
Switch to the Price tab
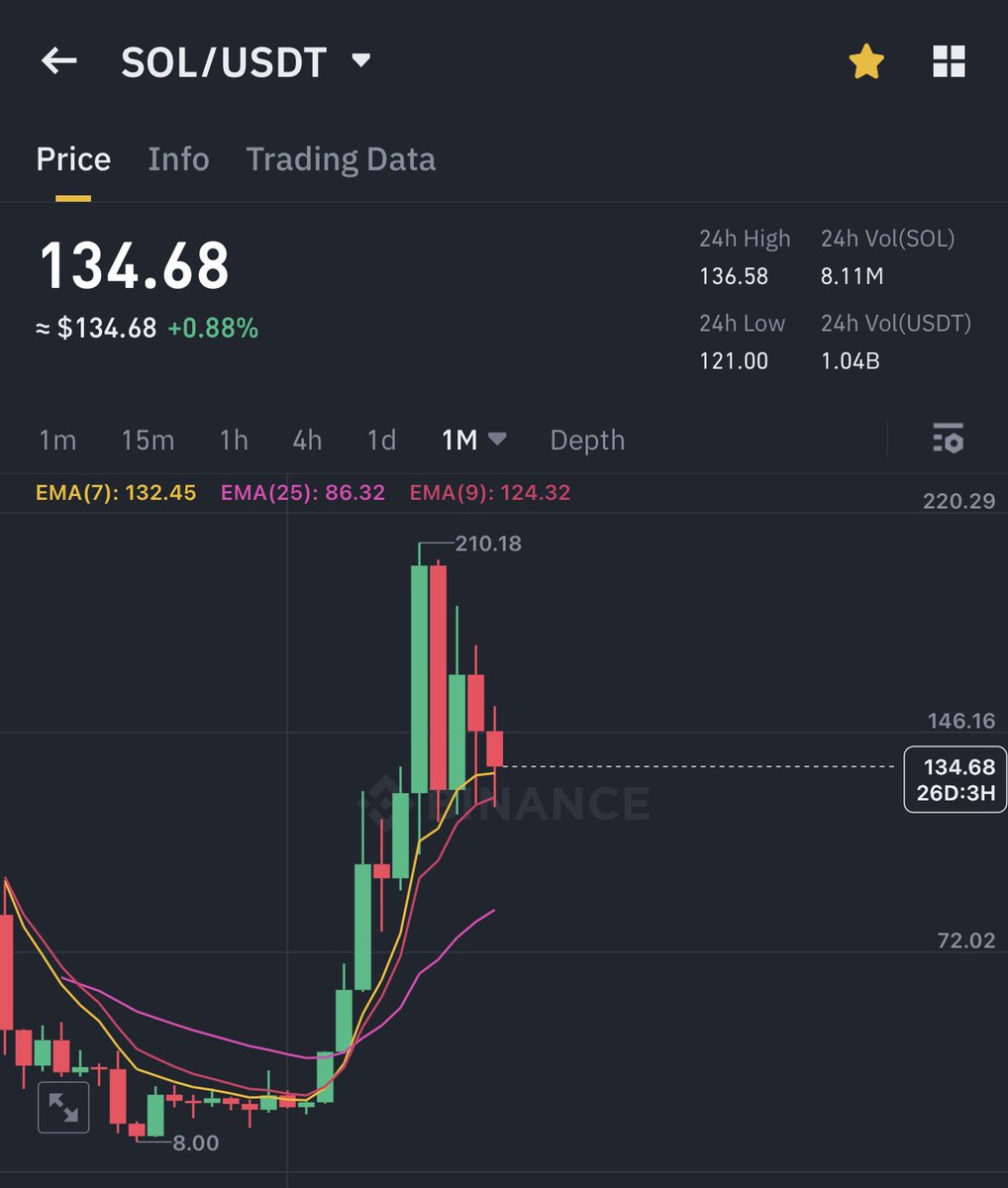click(x=73, y=159)
